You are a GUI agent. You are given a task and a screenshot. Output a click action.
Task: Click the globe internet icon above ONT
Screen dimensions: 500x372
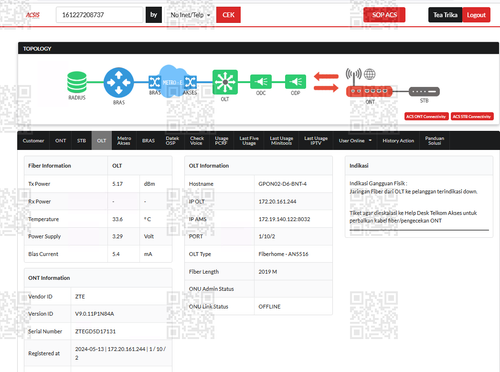(x=370, y=74)
